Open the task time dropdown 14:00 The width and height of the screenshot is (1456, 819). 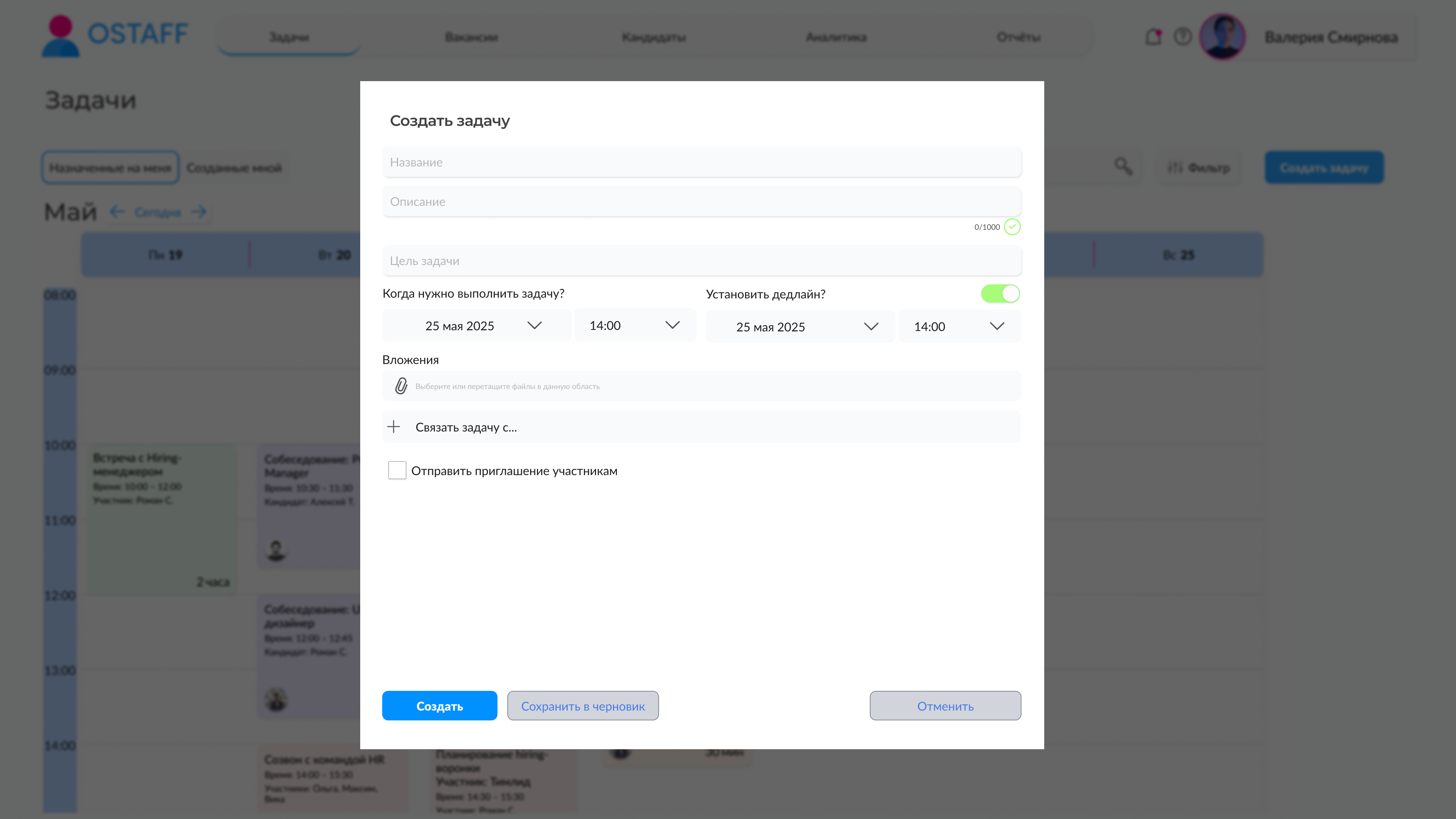tap(635, 325)
